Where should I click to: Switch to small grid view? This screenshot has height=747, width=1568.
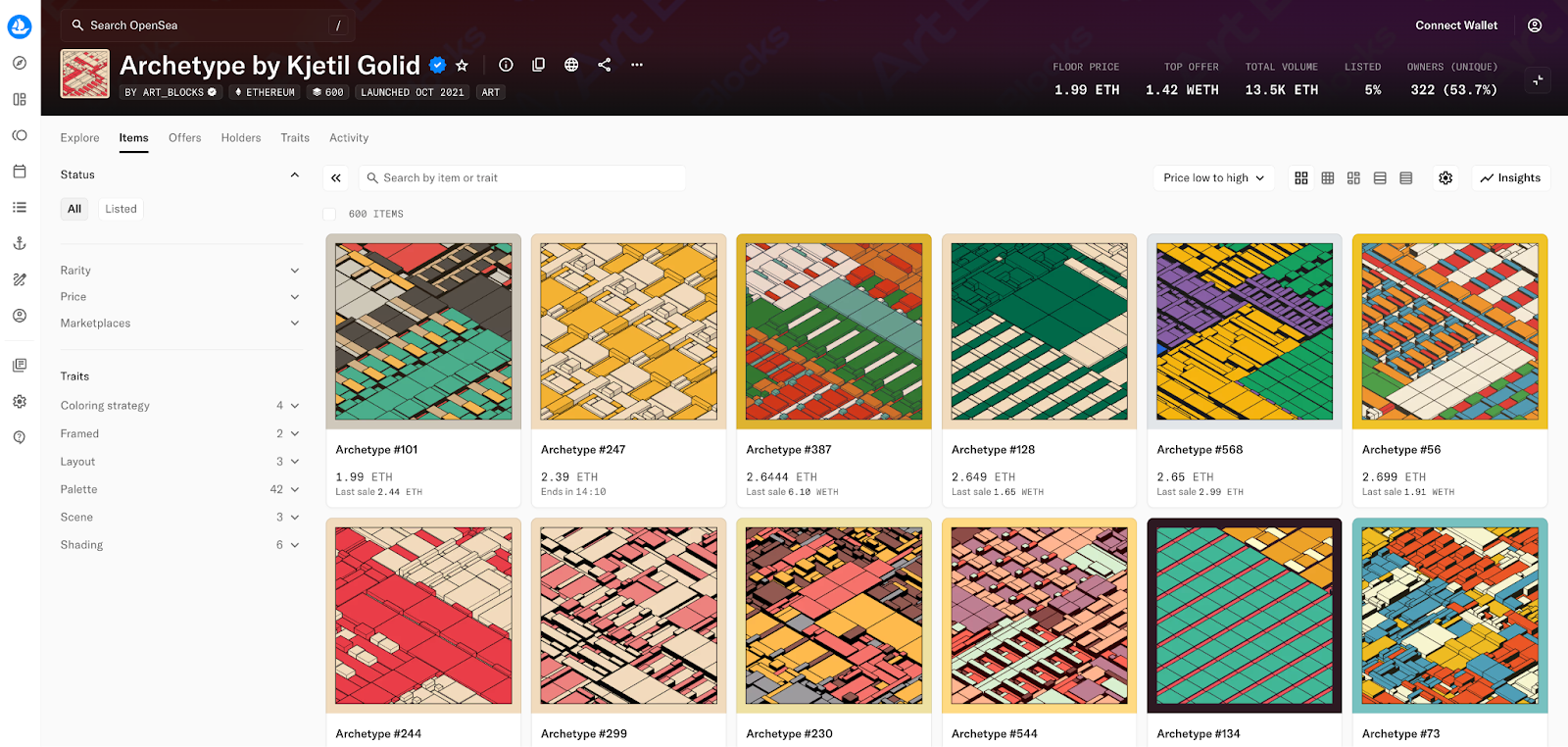pyautogui.click(x=1328, y=178)
